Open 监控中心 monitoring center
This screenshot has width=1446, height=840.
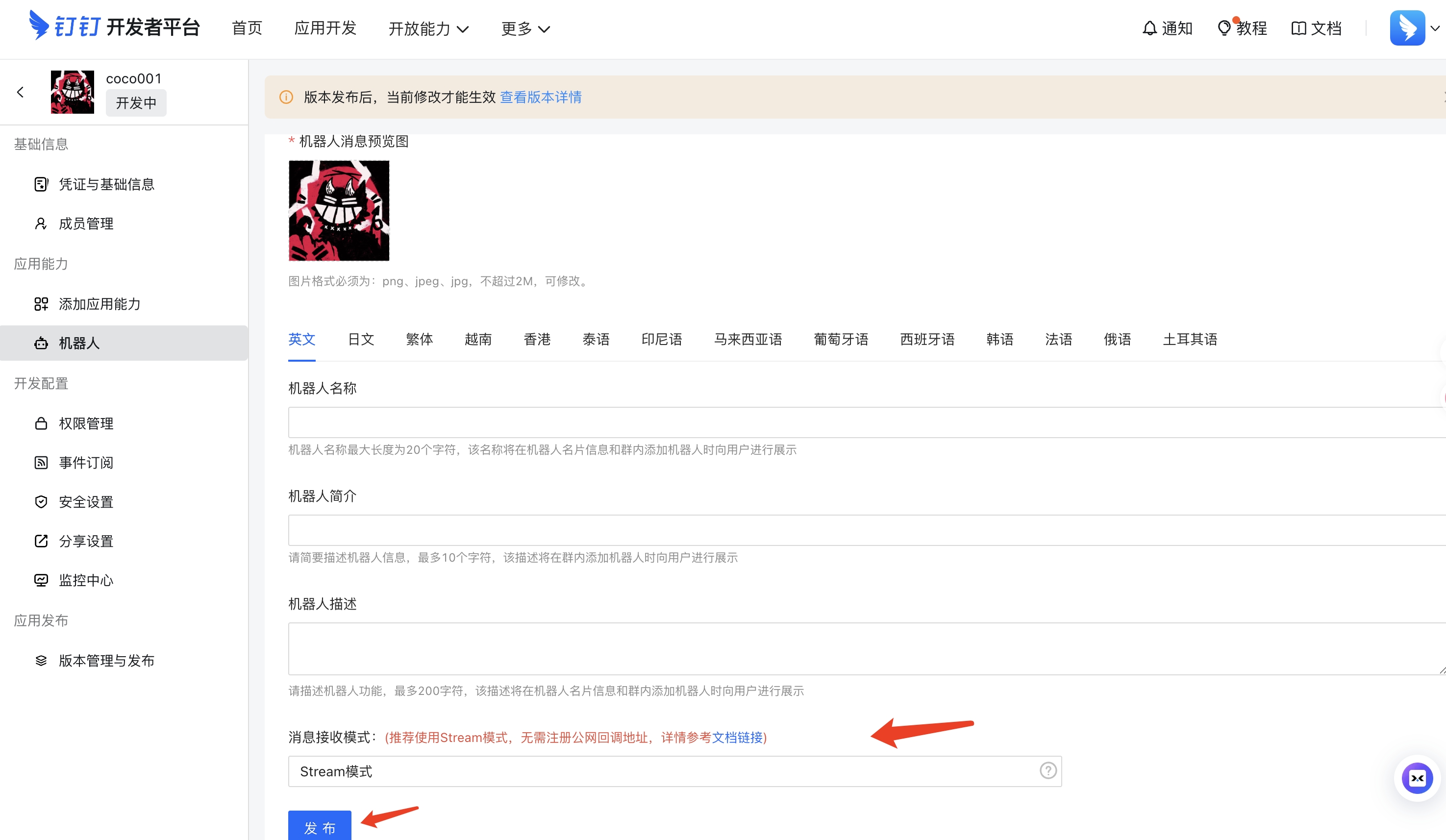85,580
